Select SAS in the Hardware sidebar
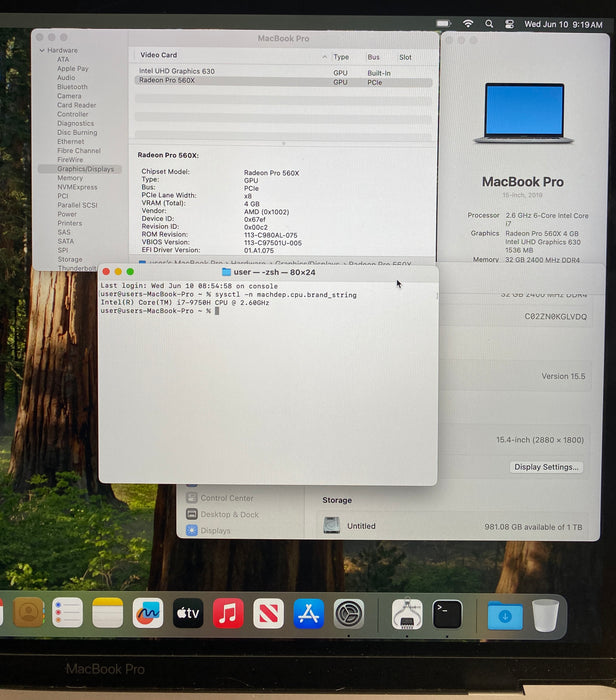The width and height of the screenshot is (616, 700). pyautogui.click(x=64, y=232)
